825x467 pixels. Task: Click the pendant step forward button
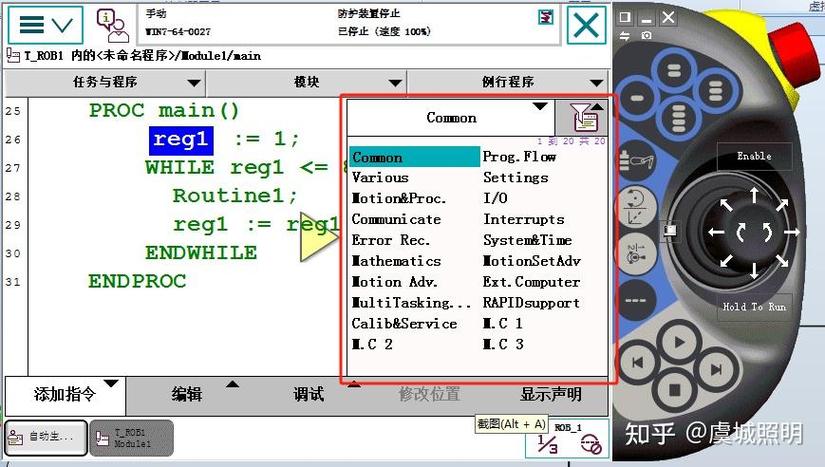pyautogui.click(x=716, y=370)
